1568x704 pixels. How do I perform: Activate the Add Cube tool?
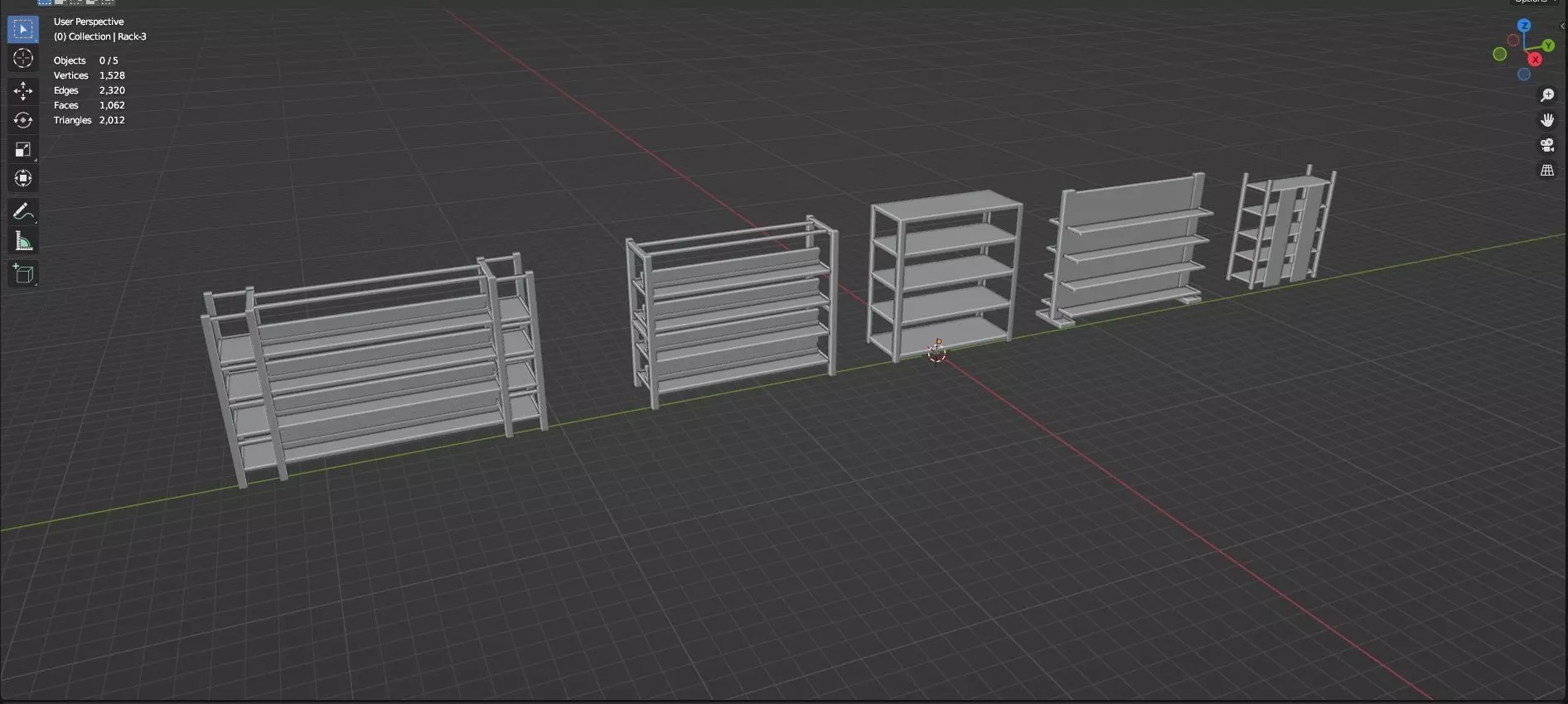coord(23,274)
